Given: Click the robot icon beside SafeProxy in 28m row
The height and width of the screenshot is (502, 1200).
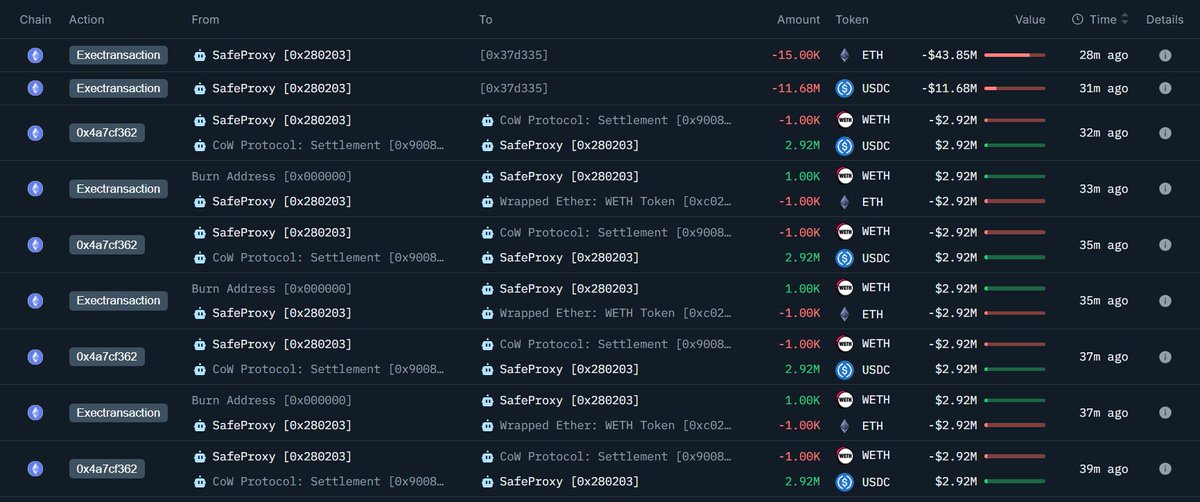Looking at the screenshot, I should click(x=199, y=55).
